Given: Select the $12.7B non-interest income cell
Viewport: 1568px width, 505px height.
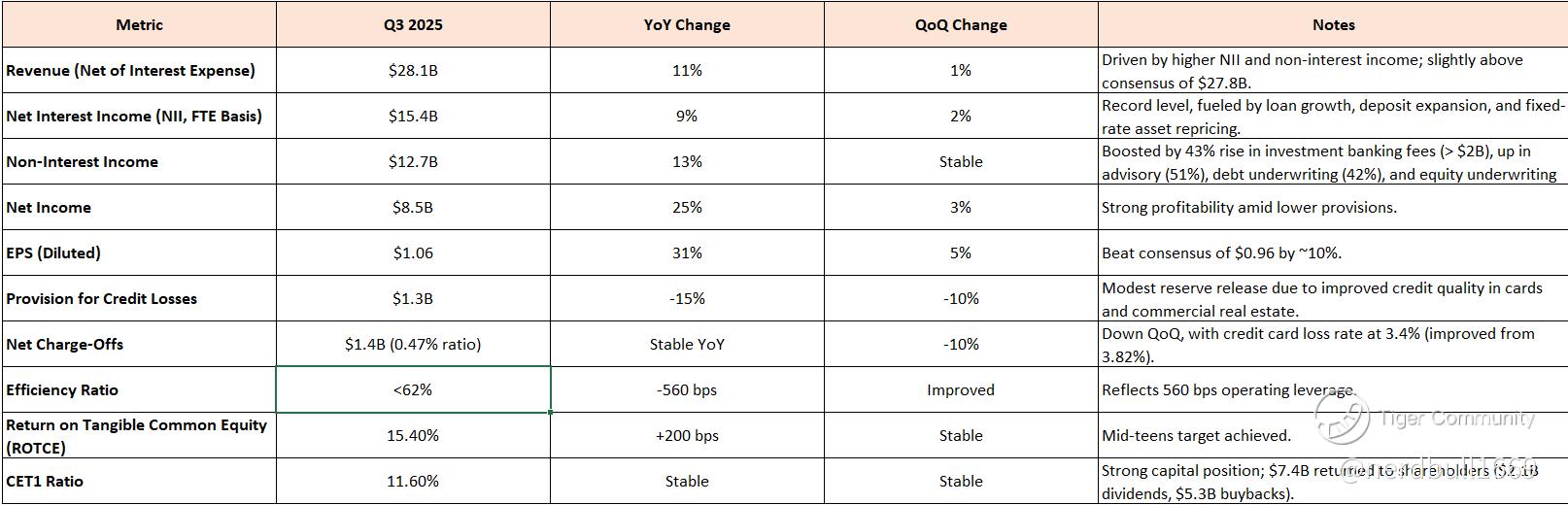Looking at the screenshot, I should pyautogui.click(x=413, y=162).
